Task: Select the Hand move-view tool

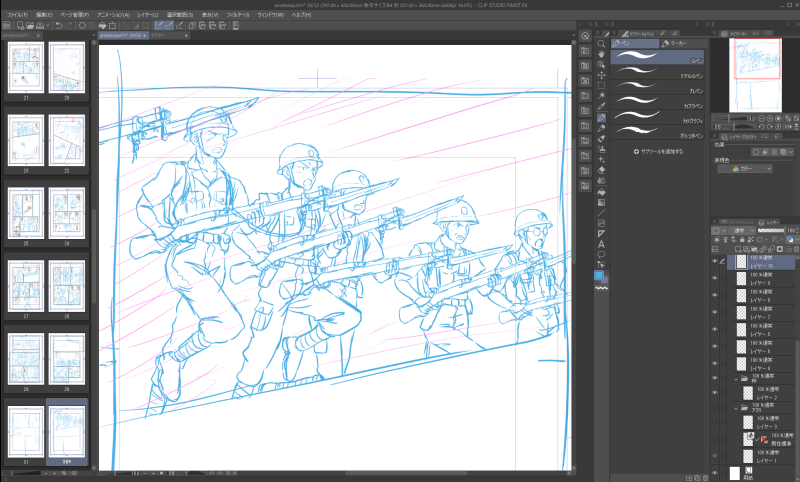Action: click(601, 54)
